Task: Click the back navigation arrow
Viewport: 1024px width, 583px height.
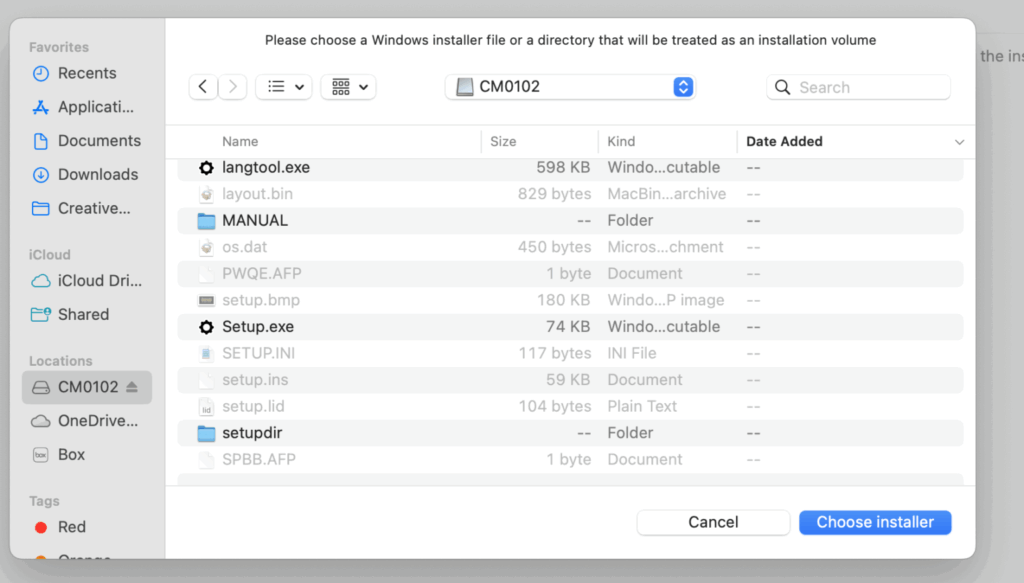Action: tap(203, 87)
